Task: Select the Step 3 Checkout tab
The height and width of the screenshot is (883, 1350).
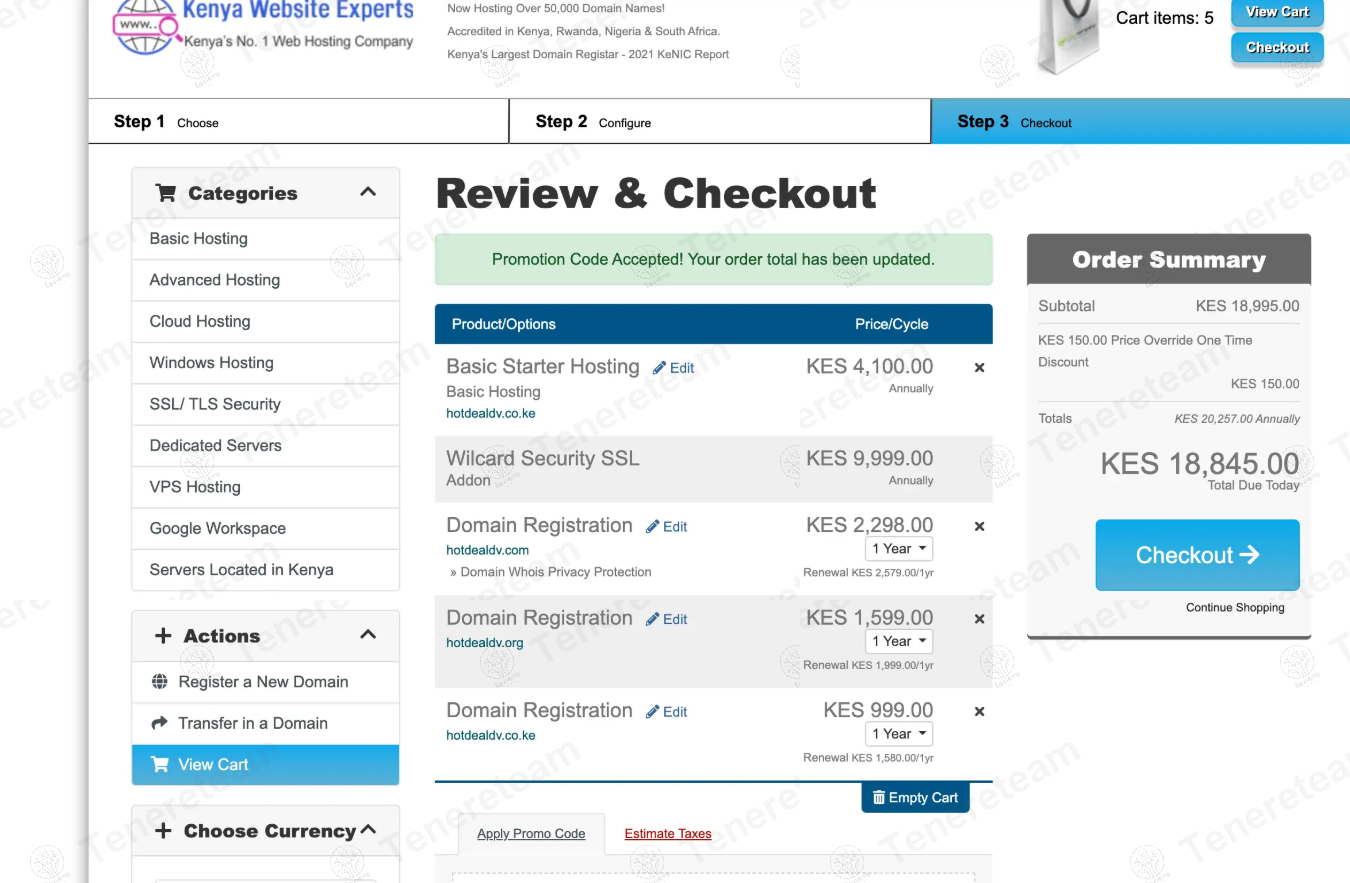Action: [x=1141, y=122]
